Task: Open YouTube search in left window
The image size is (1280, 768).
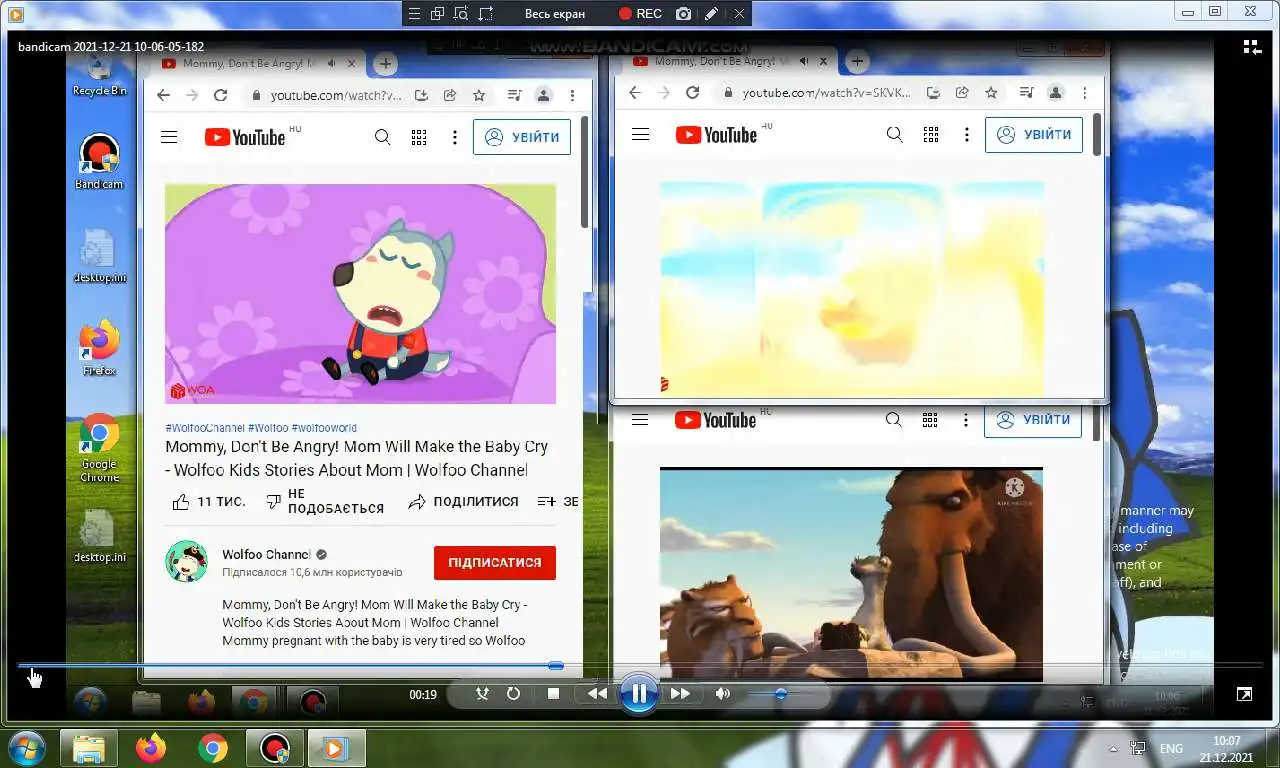Action: click(382, 137)
